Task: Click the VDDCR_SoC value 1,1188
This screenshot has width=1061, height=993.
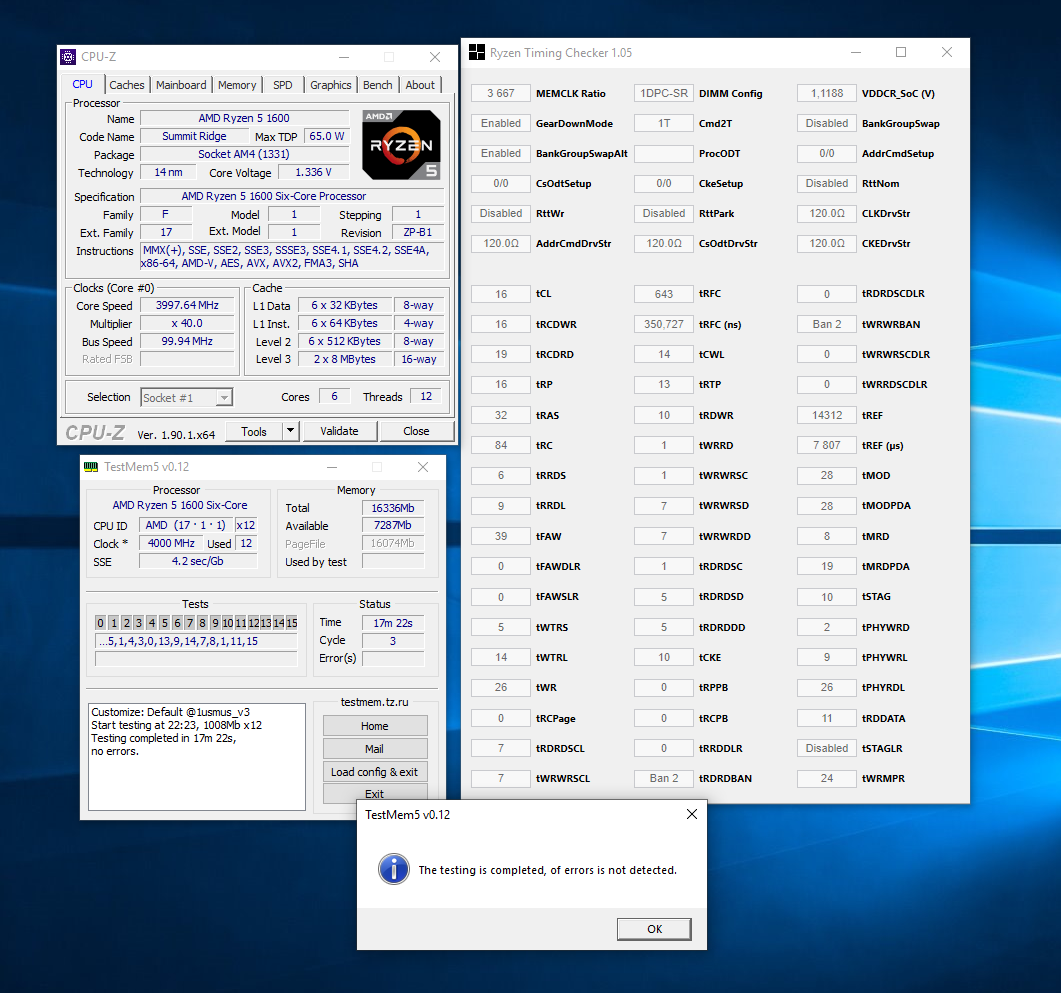Action: [827, 93]
